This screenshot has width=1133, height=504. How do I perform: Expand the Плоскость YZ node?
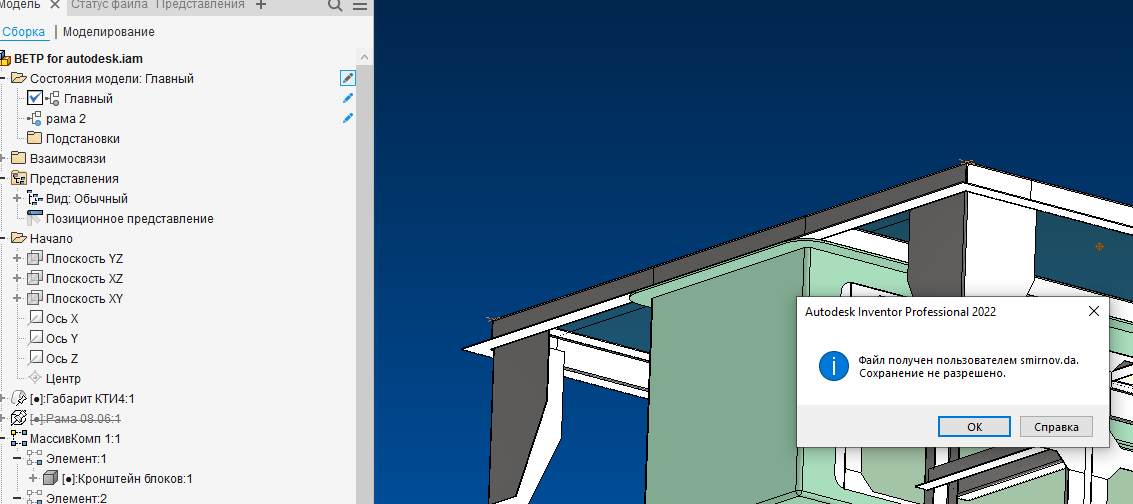coord(18,258)
